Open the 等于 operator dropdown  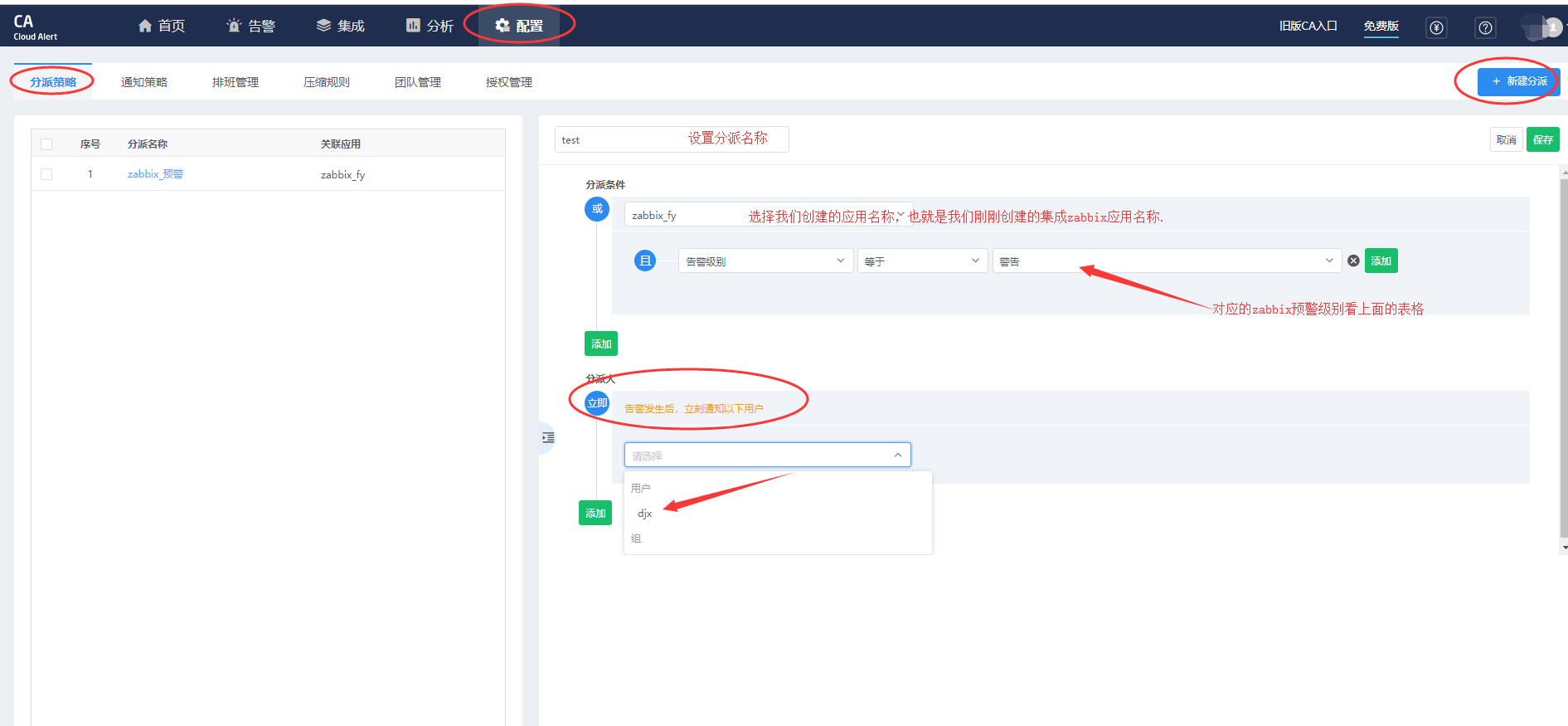click(x=922, y=261)
